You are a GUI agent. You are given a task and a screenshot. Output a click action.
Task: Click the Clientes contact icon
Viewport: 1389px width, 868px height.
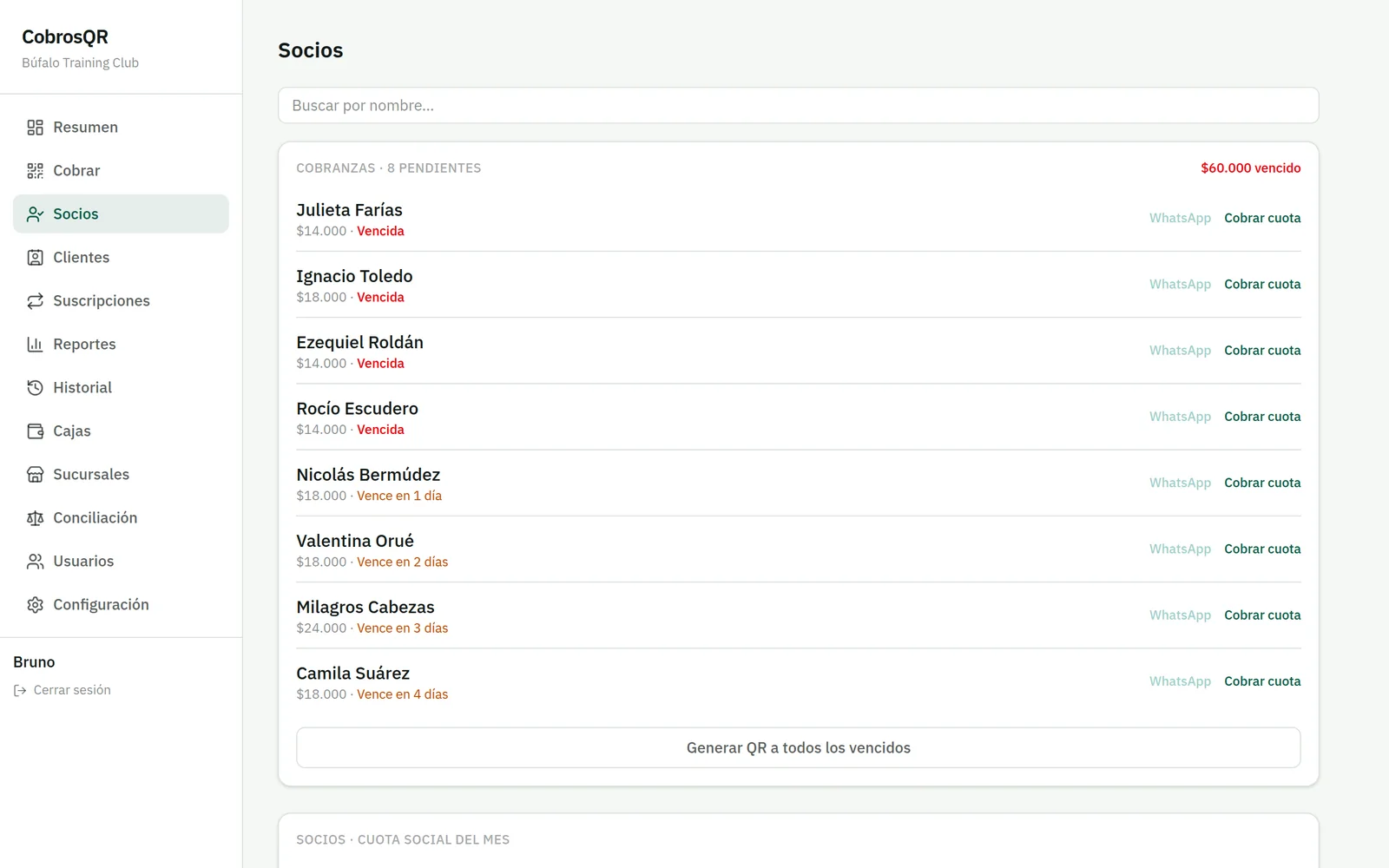click(35, 258)
